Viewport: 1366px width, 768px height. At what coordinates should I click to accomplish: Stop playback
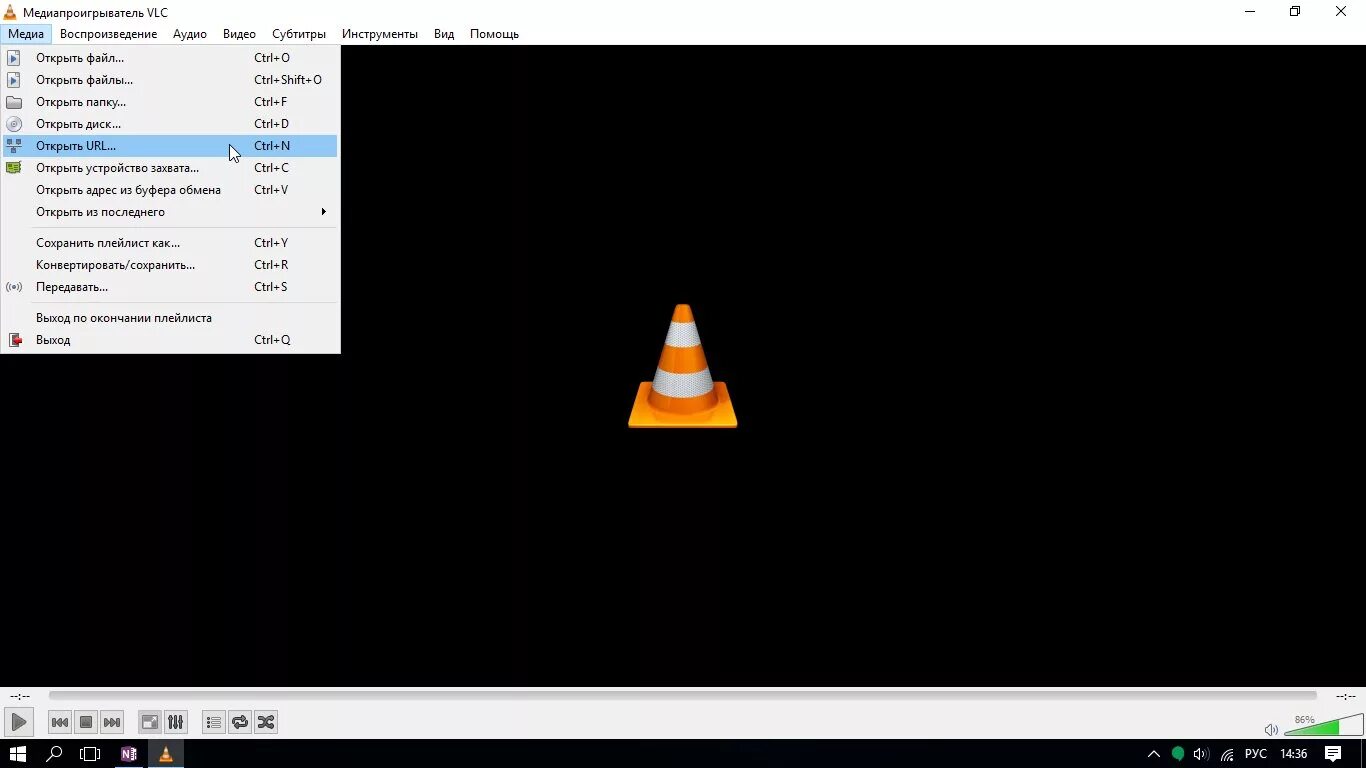tap(86, 722)
